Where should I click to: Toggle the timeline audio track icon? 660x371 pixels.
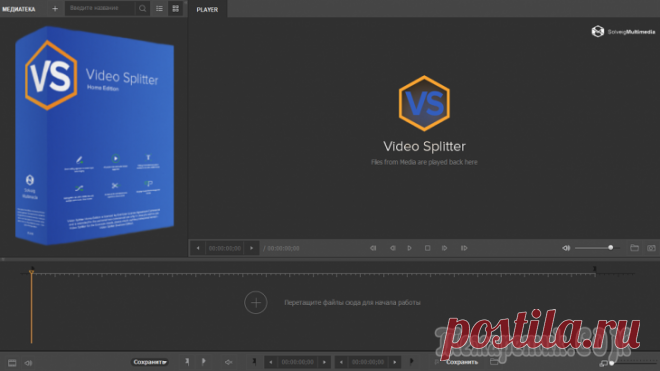tap(28, 363)
